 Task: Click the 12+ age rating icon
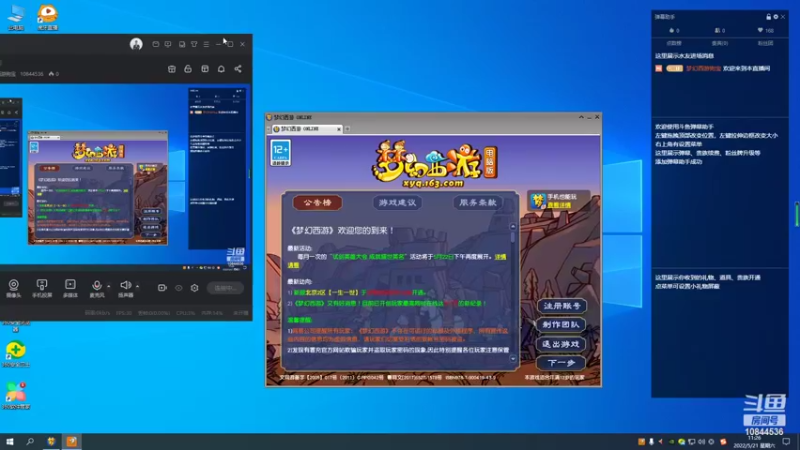coord(281,153)
